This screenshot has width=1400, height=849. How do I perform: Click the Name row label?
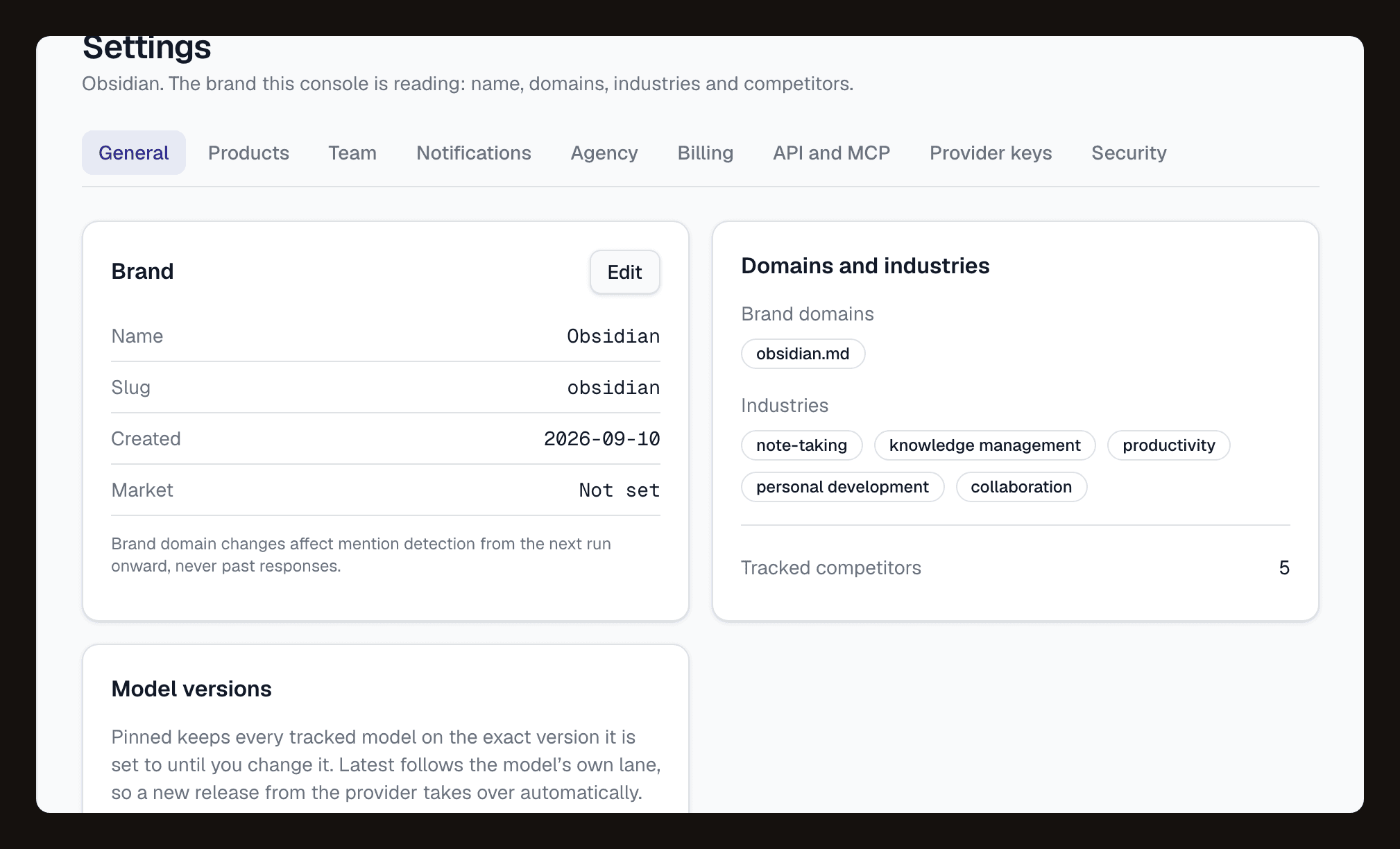click(x=137, y=336)
